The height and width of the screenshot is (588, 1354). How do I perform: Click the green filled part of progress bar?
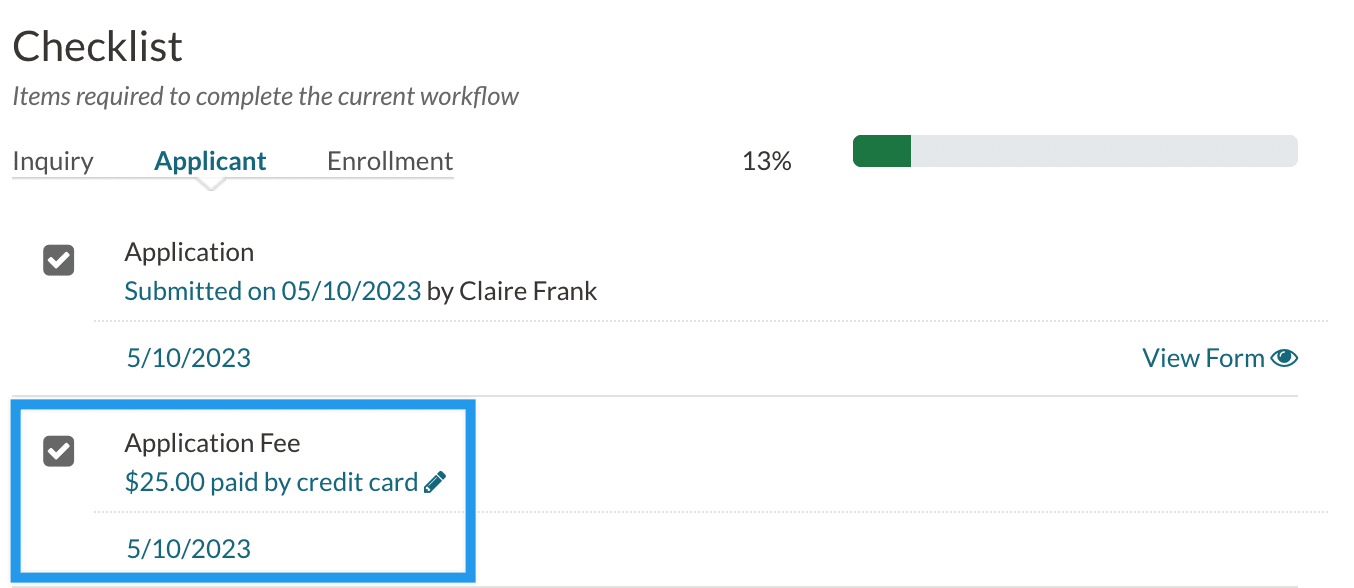coord(881,151)
